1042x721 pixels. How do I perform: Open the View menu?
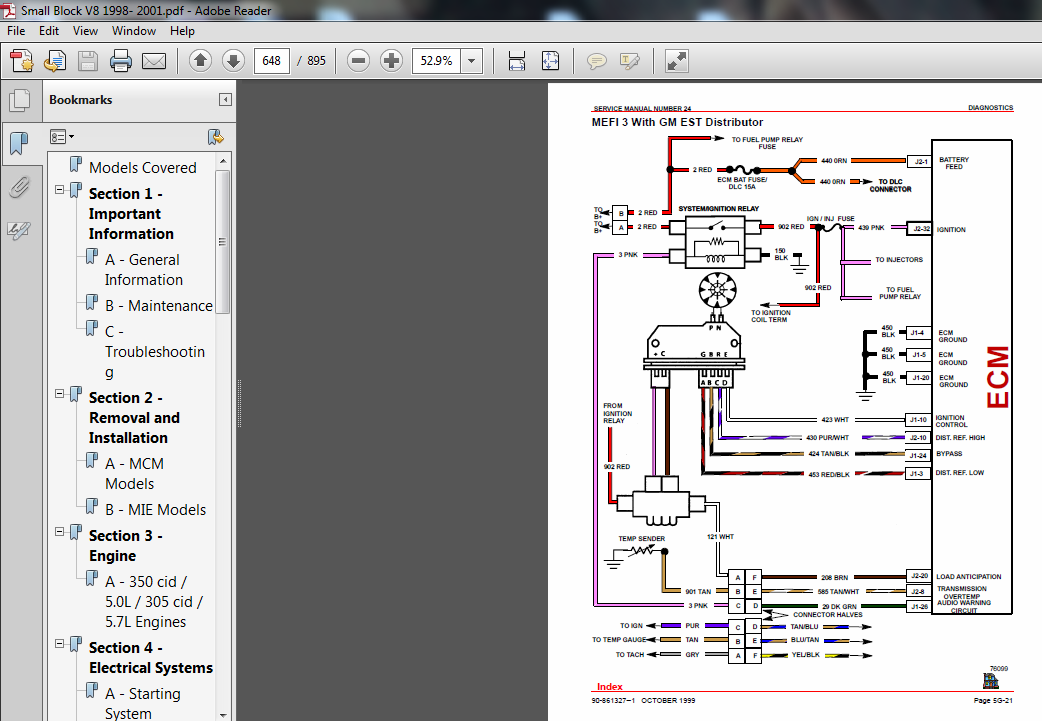pos(85,31)
